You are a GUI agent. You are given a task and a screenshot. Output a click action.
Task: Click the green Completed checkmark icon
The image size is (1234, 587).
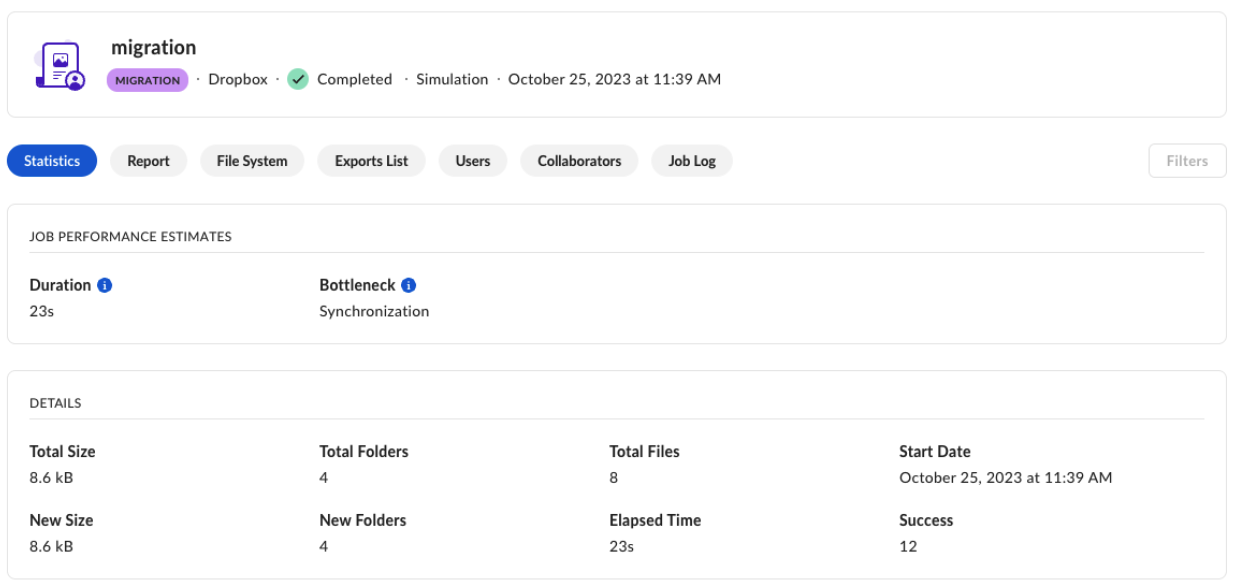tap(298, 79)
